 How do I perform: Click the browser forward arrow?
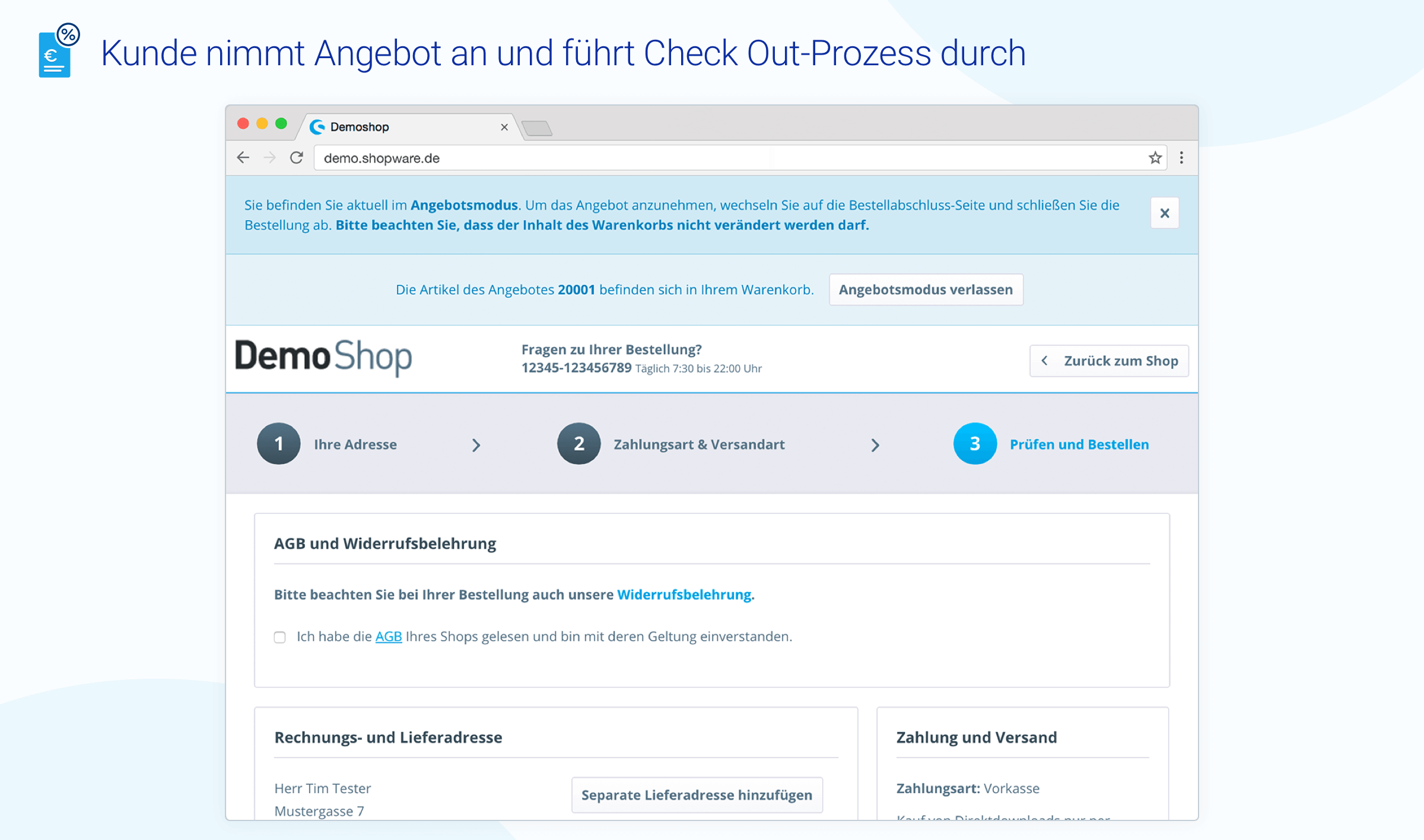(x=270, y=158)
